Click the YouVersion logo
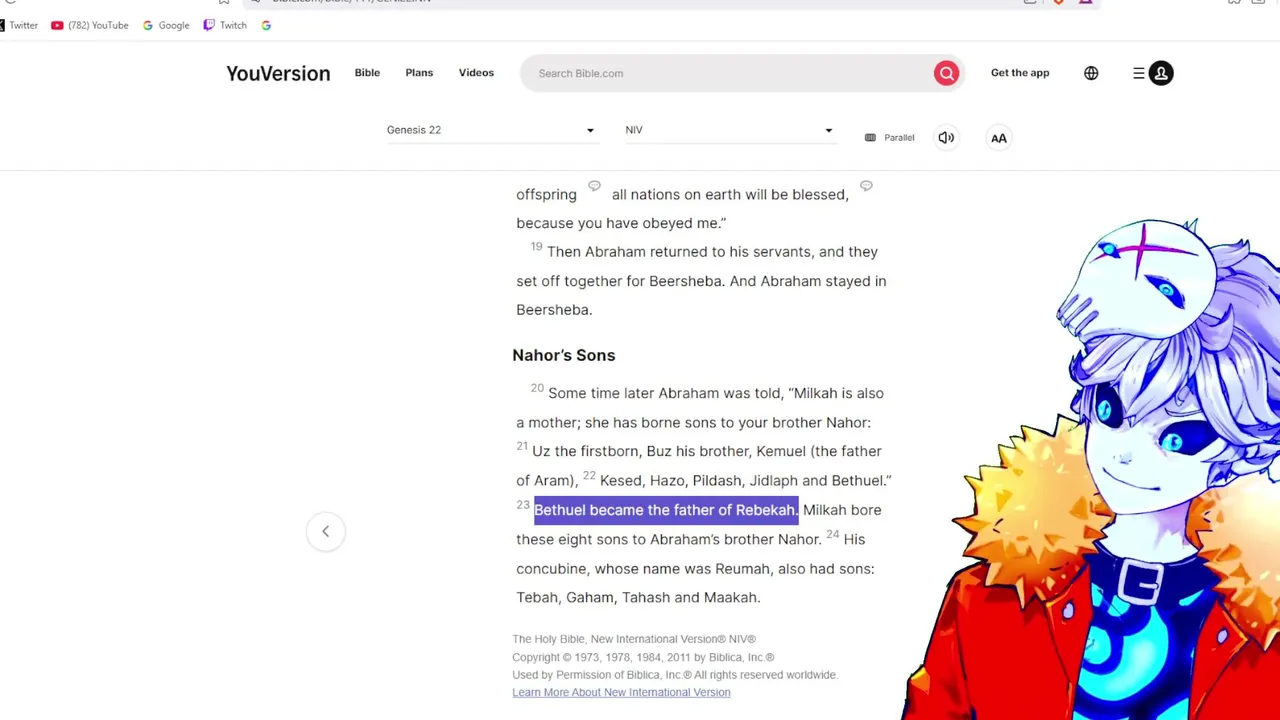Screen dimensions: 1280x720 pos(278,73)
